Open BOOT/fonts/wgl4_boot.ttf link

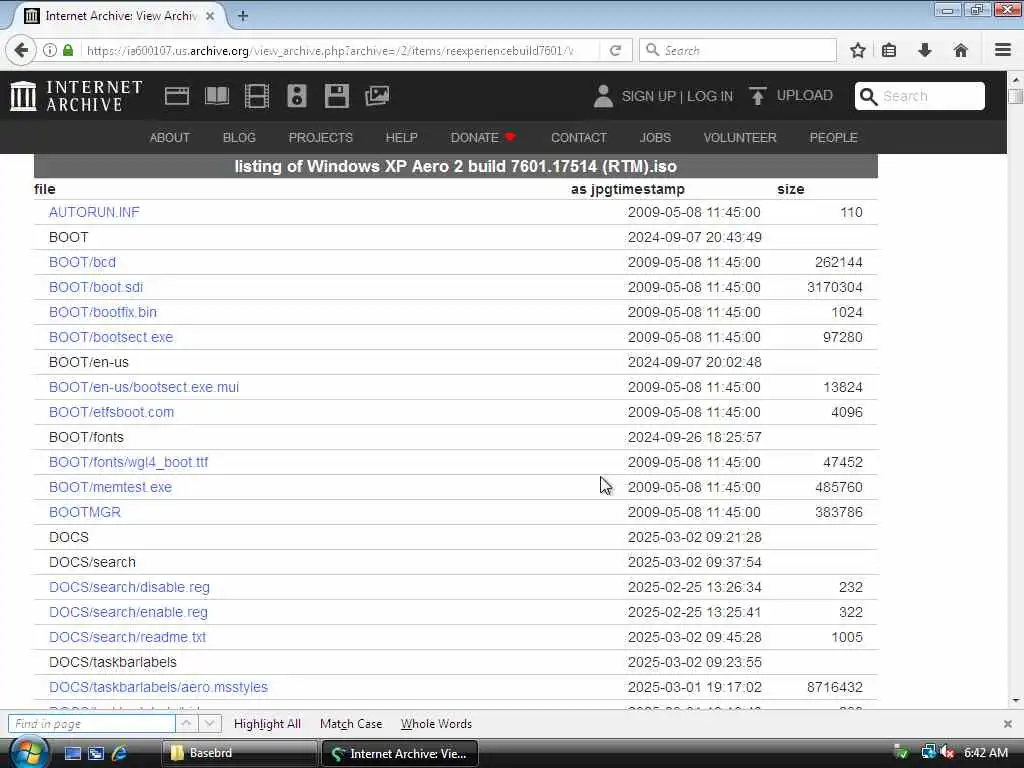click(128, 462)
